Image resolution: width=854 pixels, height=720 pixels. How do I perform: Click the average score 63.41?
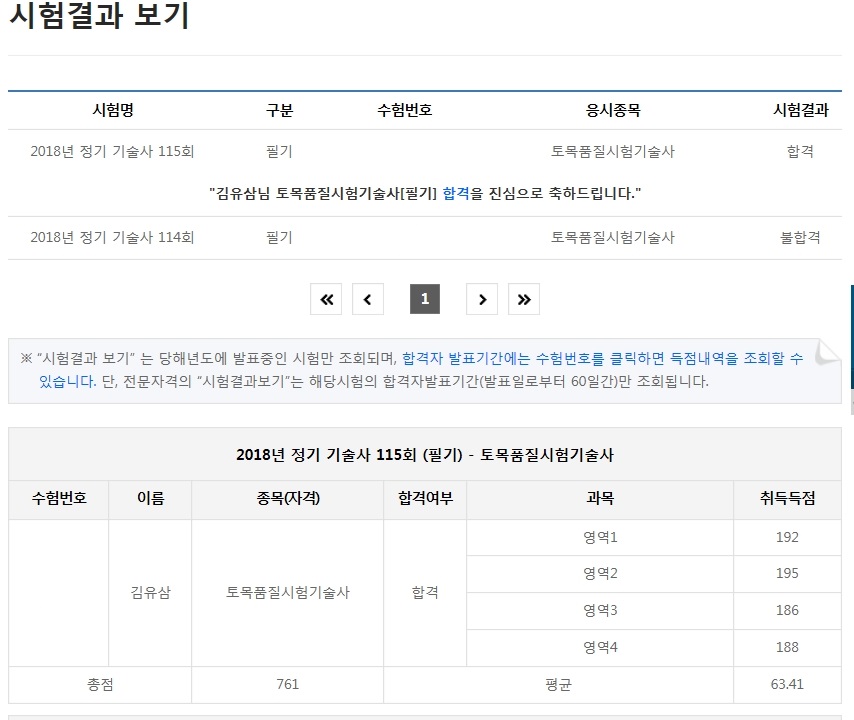coord(787,685)
